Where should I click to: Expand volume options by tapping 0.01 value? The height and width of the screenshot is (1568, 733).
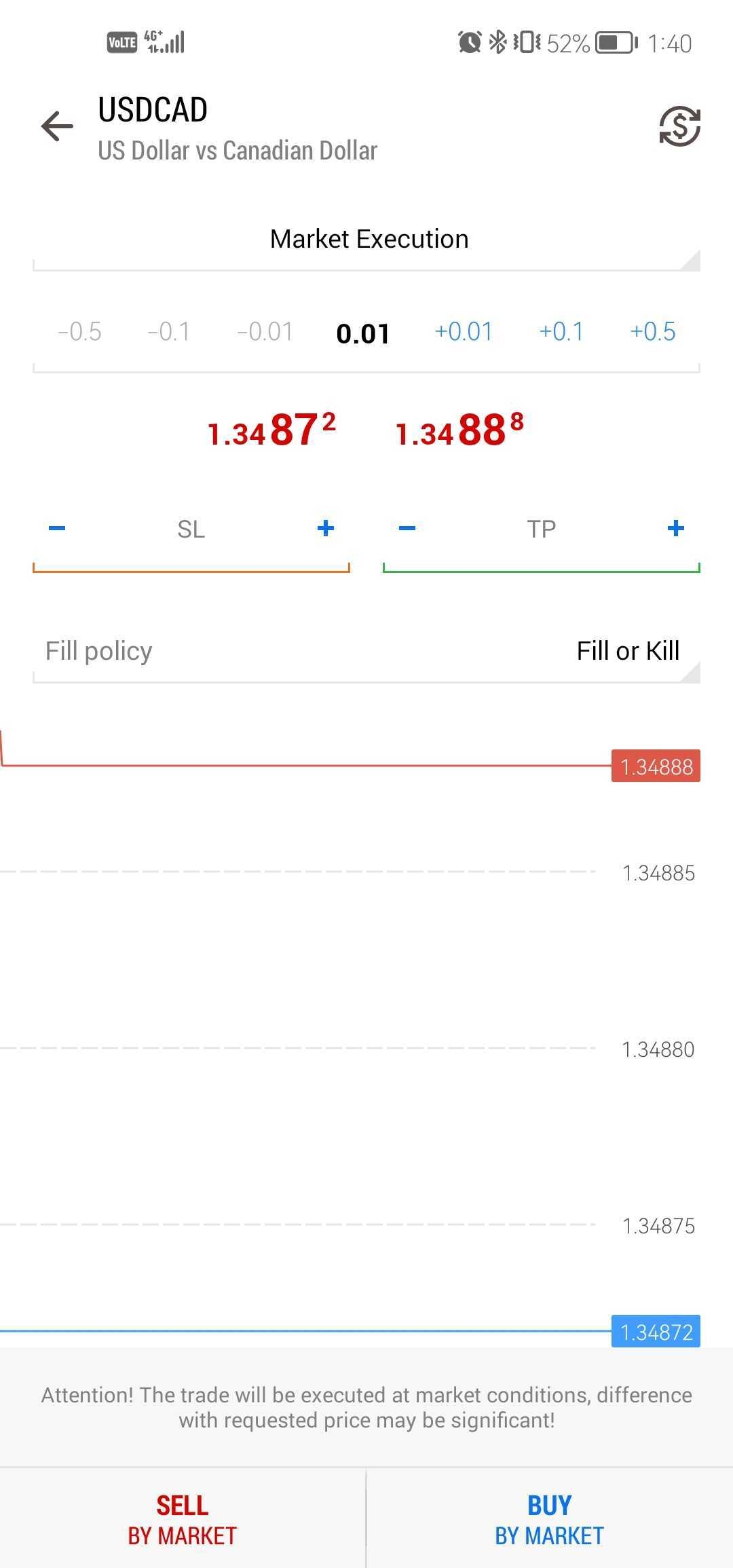pos(363,333)
